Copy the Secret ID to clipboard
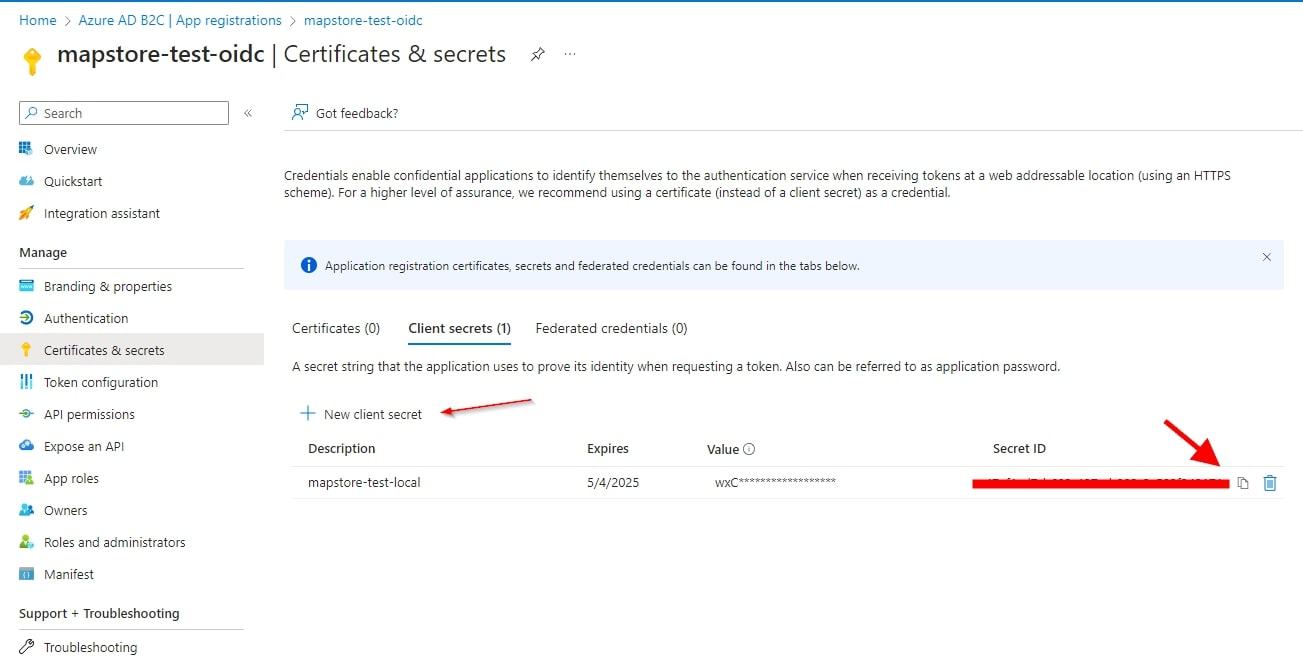 coord(1242,483)
